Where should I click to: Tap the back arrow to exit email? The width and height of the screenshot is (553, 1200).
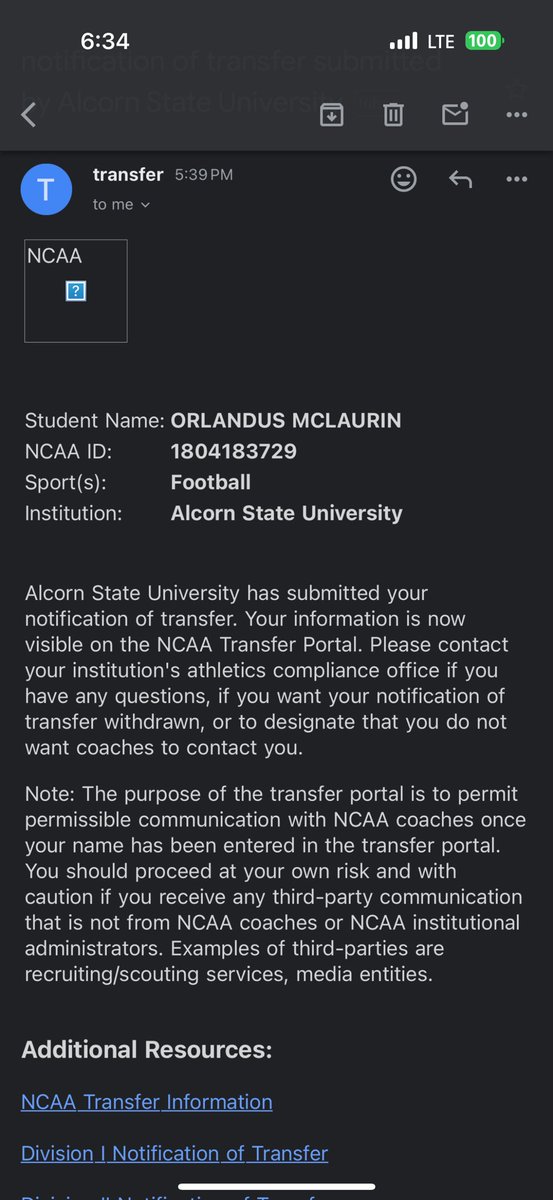[x=28, y=115]
